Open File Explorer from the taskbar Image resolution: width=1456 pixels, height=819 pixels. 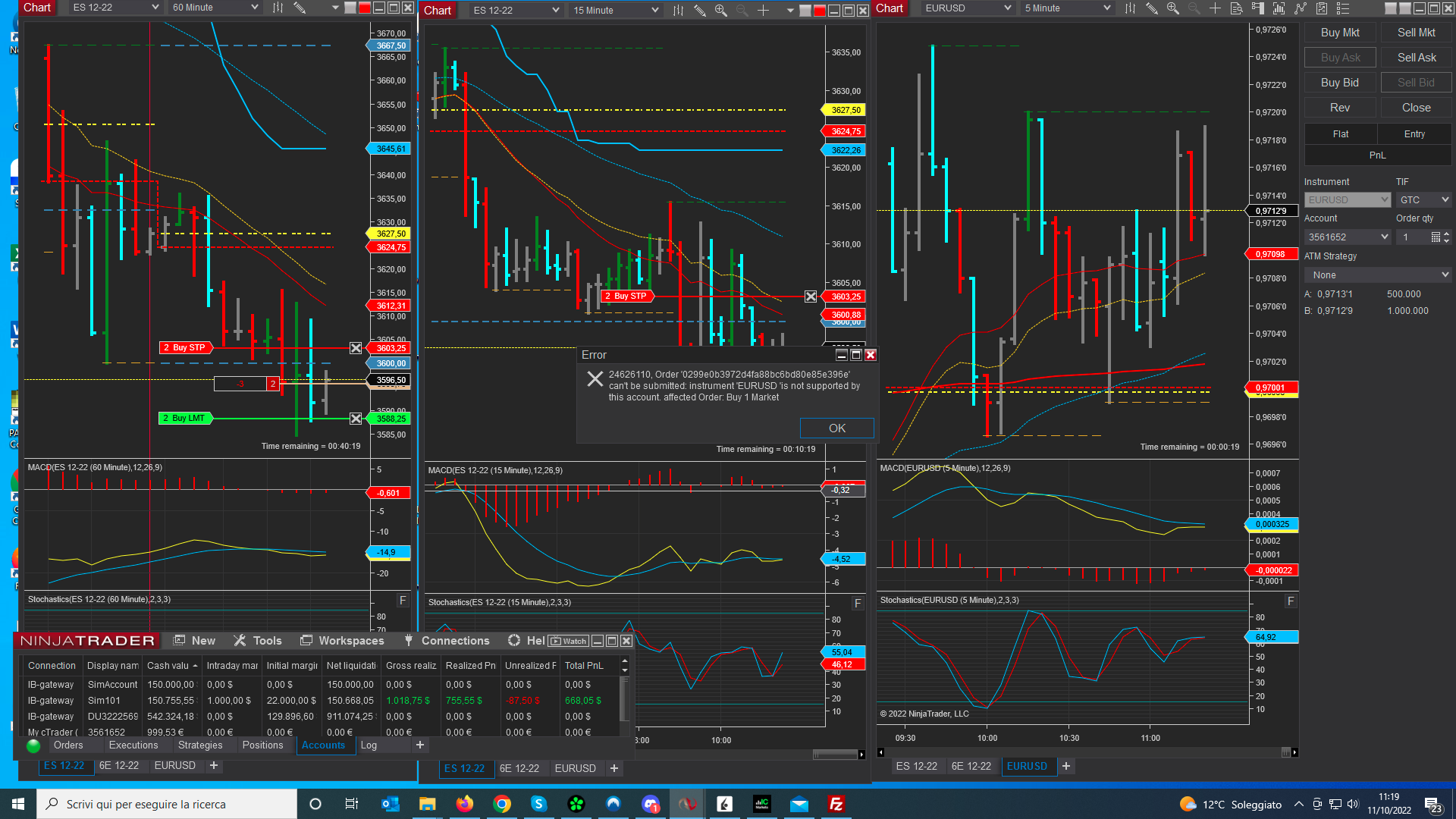coord(427,804)
